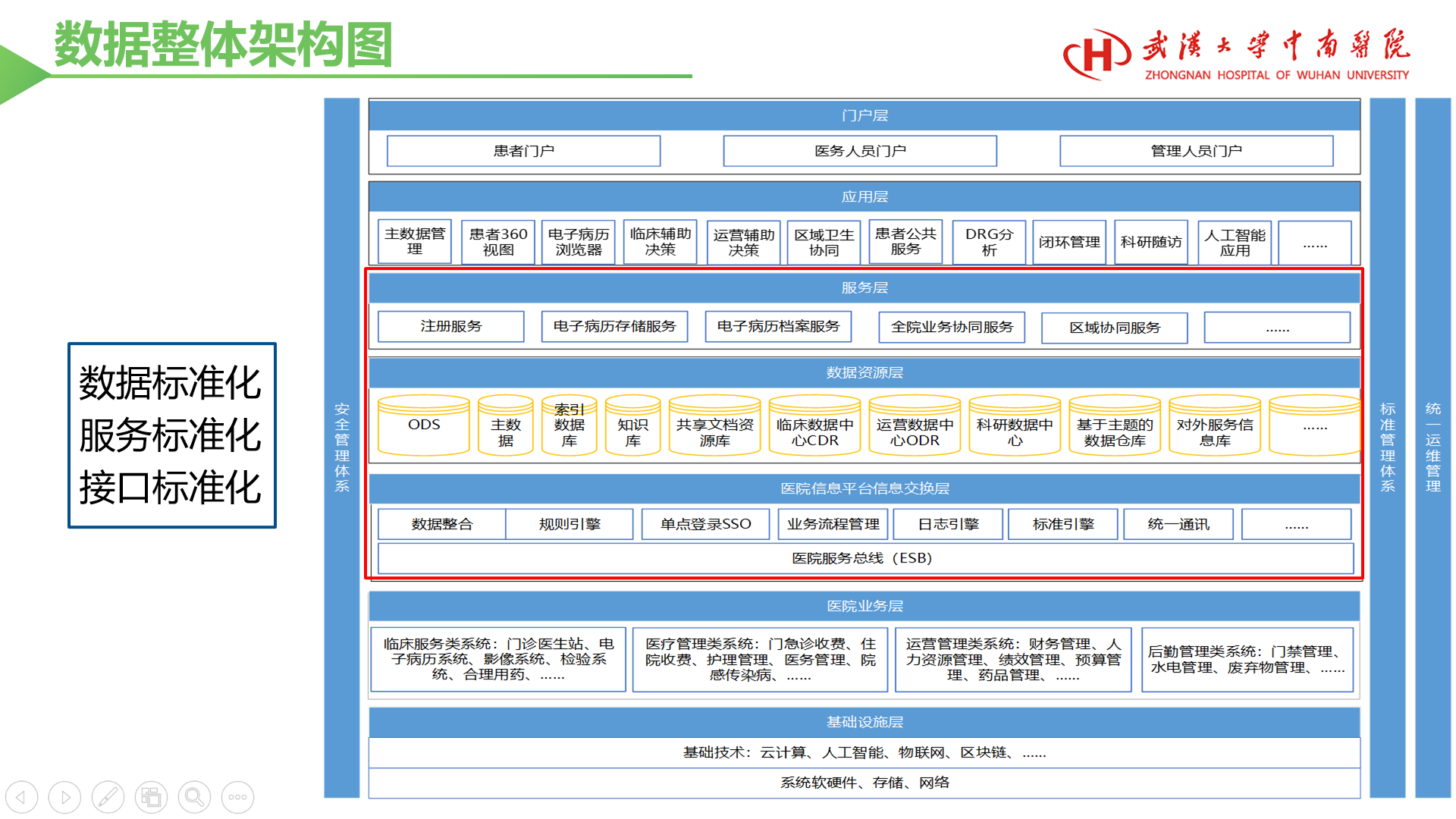Screen dimensions: 1456x819
Task: Open the pen and laser pointer tools
Action: click(108, 797)
